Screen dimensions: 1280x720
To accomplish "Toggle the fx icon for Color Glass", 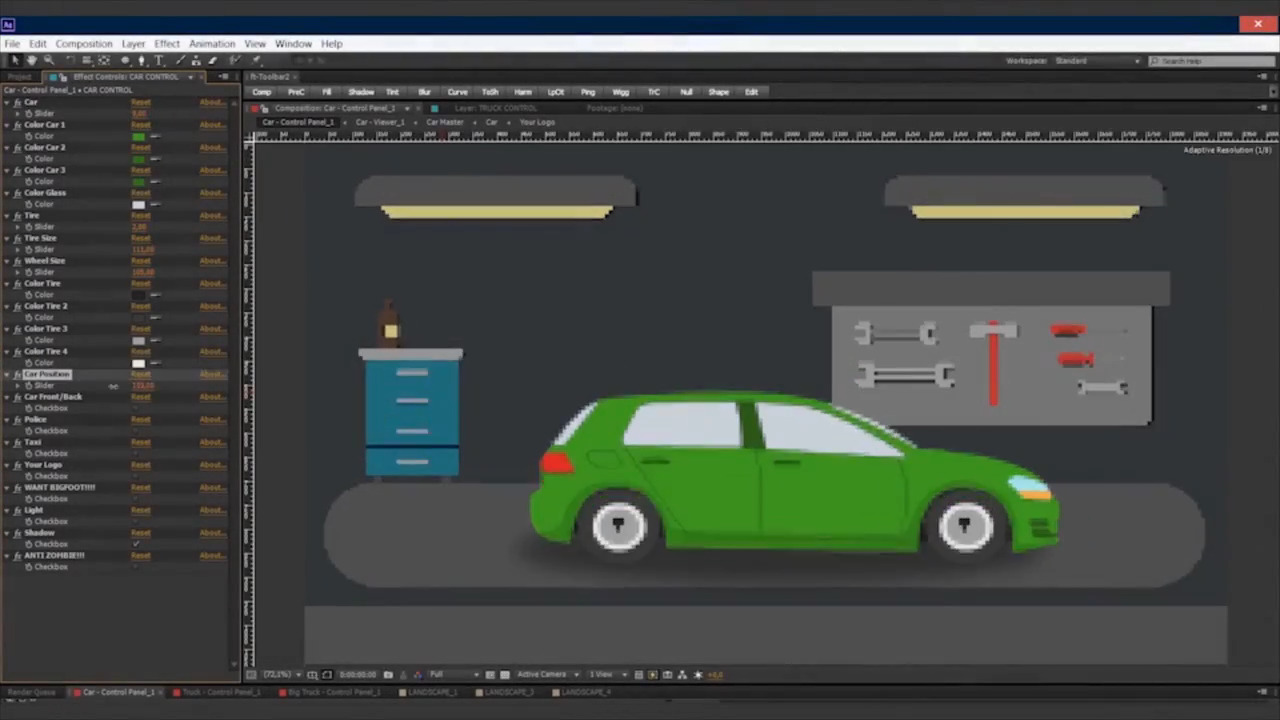I will pyautogui.click(x=17, y=193).
